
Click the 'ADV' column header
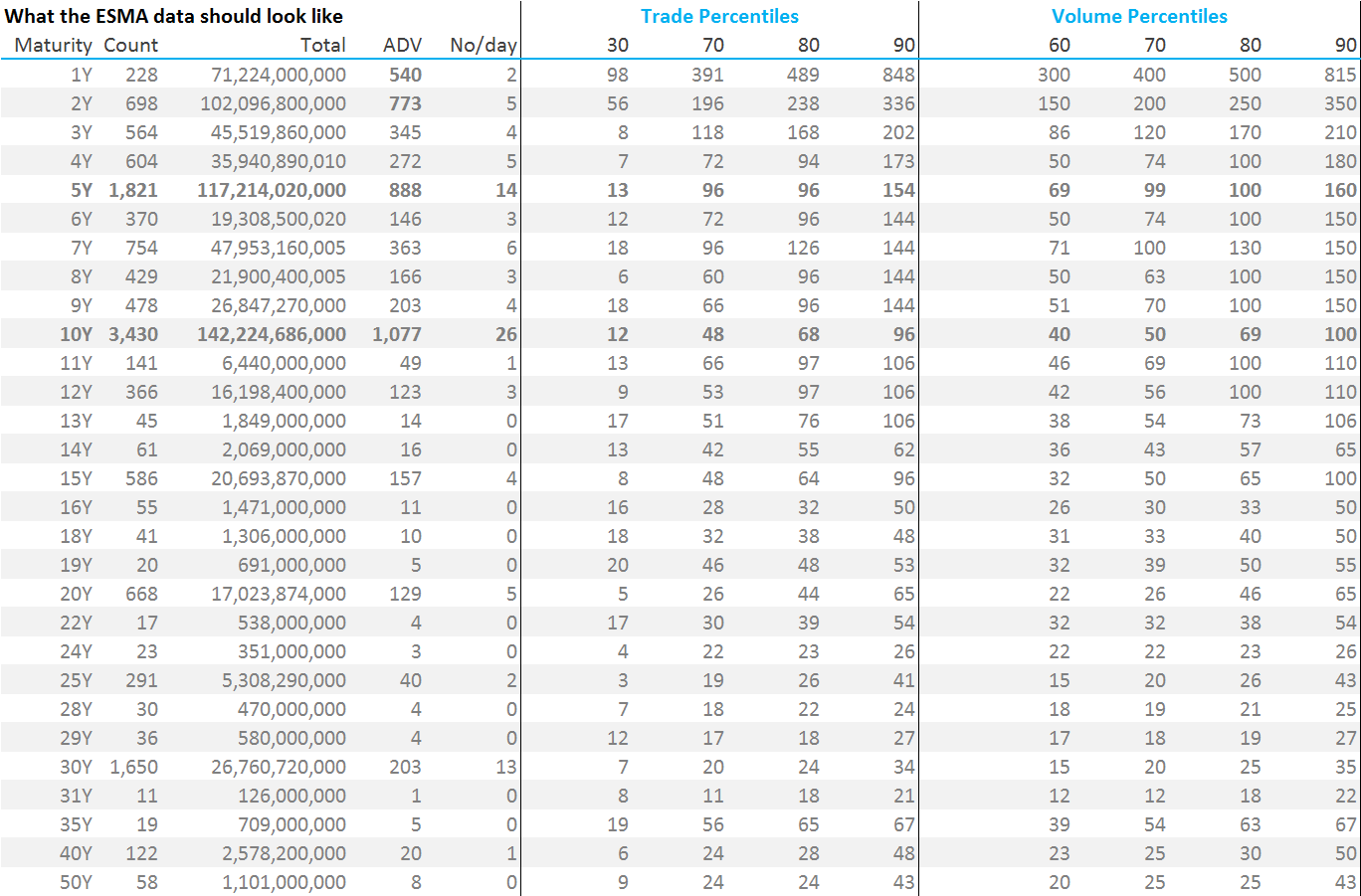click(402, 45)
